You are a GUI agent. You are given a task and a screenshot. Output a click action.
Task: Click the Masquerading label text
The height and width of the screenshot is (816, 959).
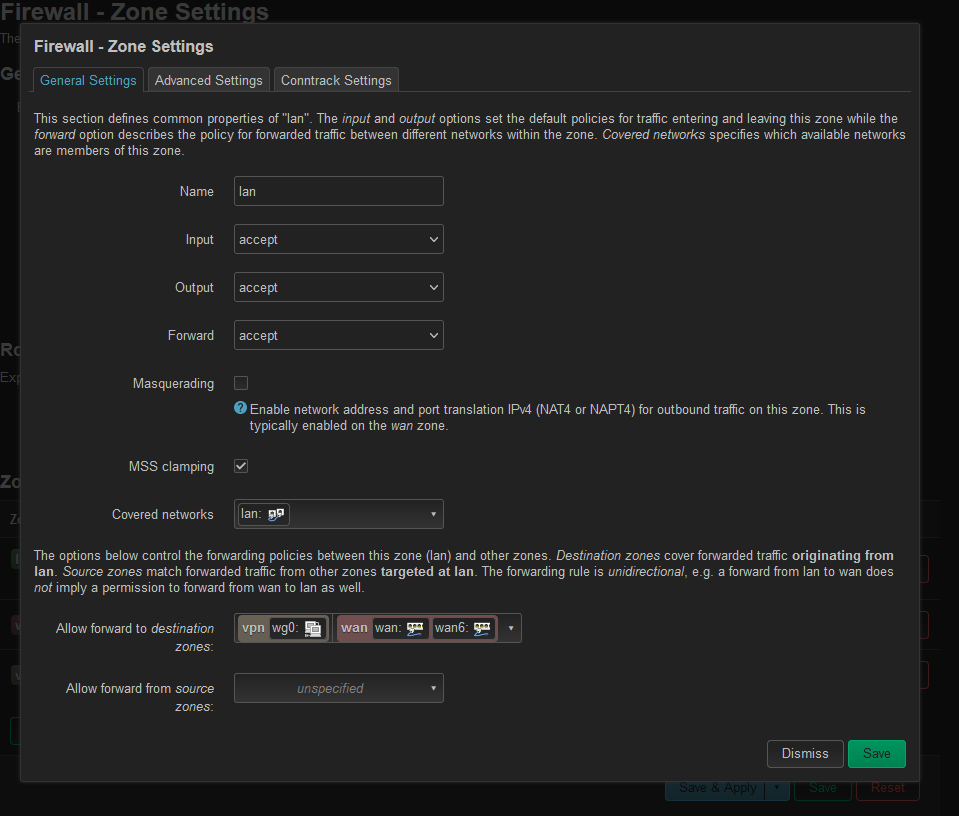coord(173,384)
